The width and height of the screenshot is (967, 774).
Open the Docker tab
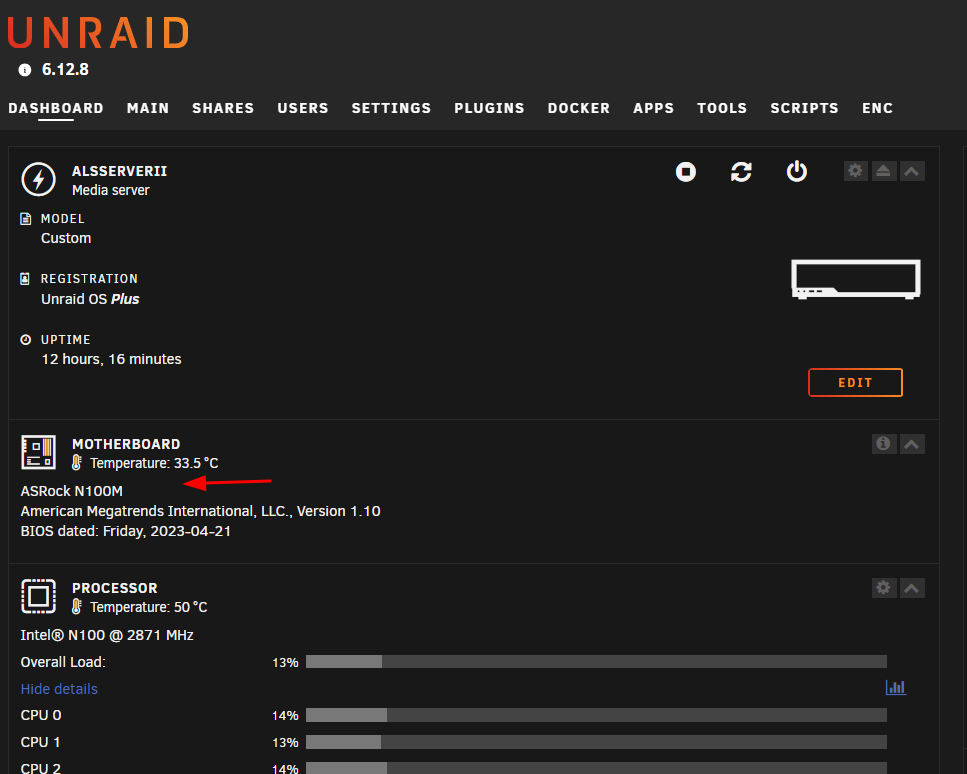point(579,109)
